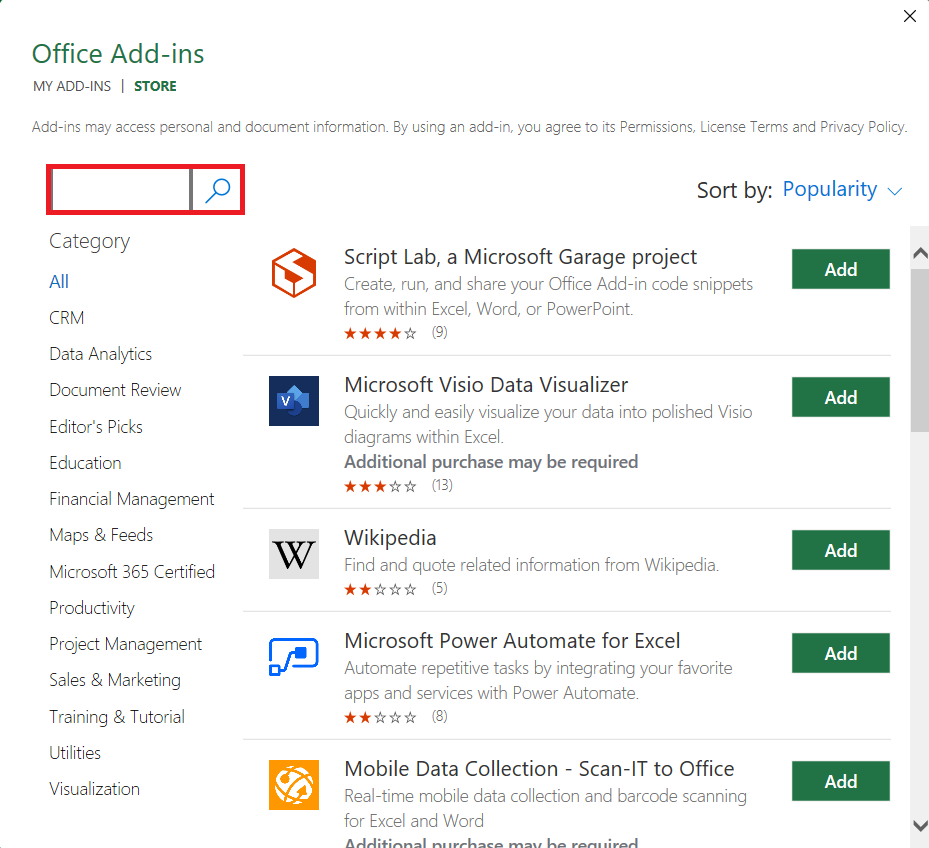
Task: Filter by Productivity category
Action: [92, 608]
